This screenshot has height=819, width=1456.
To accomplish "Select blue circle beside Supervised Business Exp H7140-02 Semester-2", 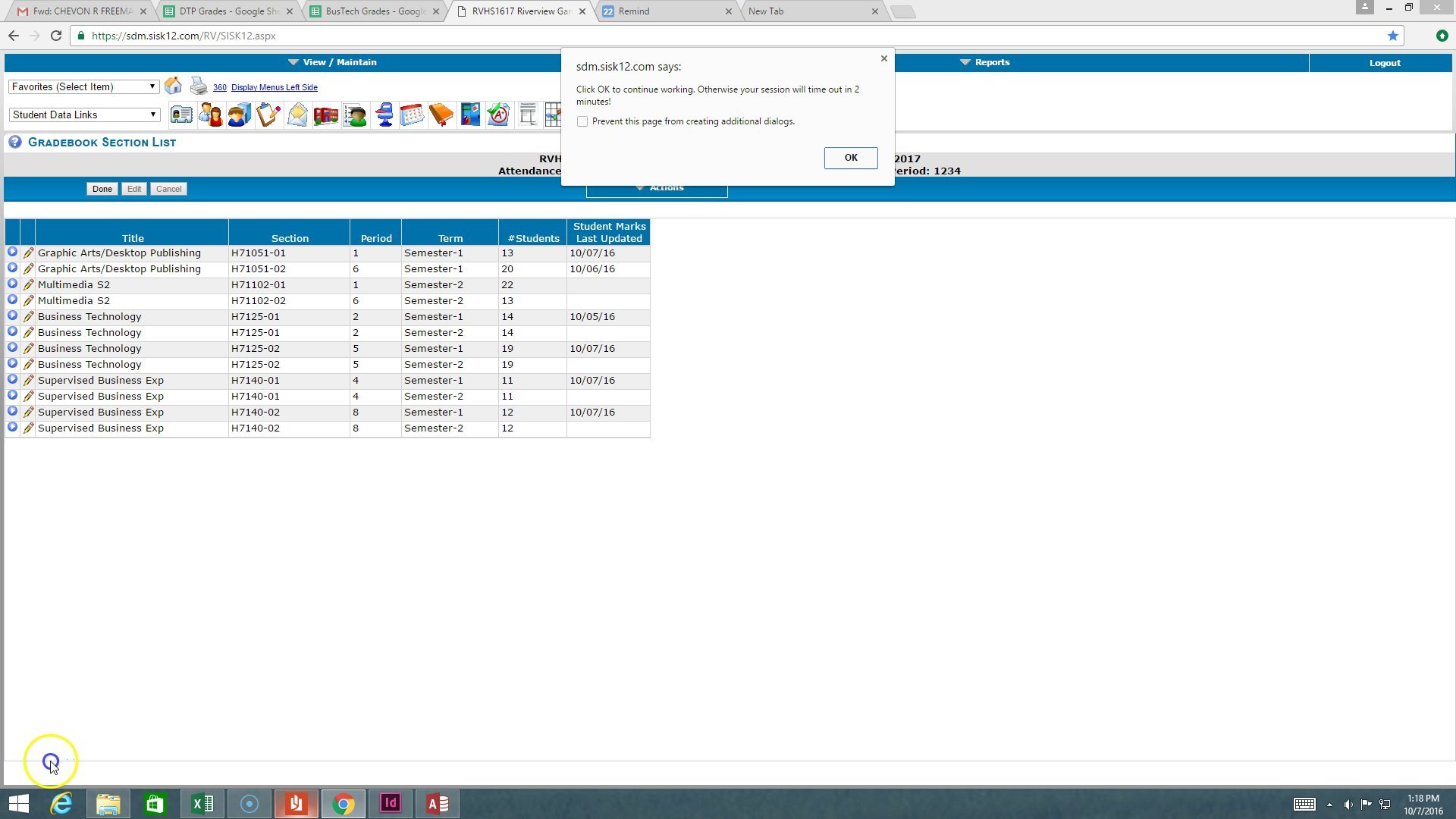I will [x=12, y=428].
